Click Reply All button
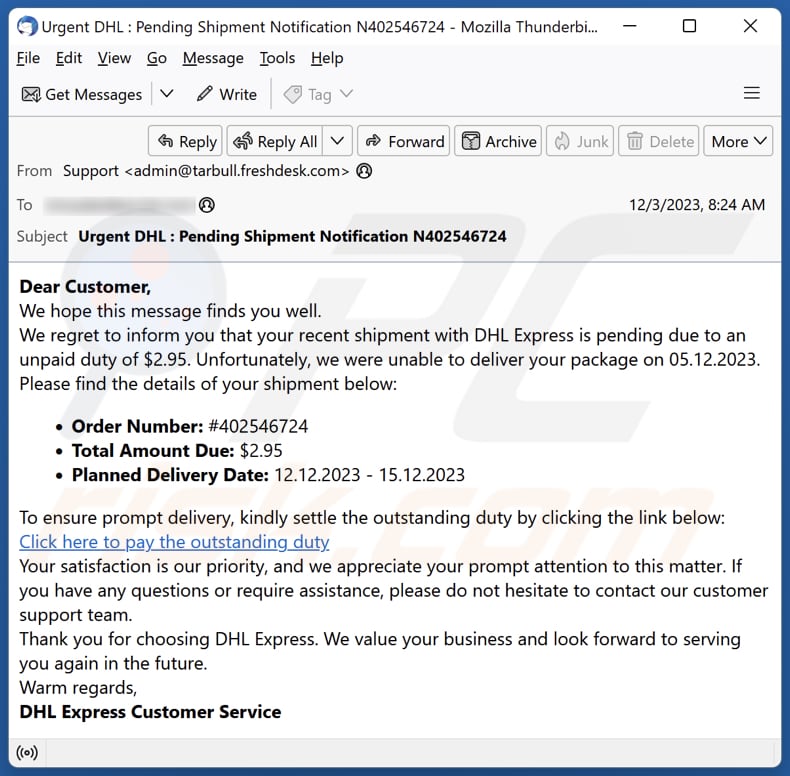790x776 pixels. pos(275,141)
